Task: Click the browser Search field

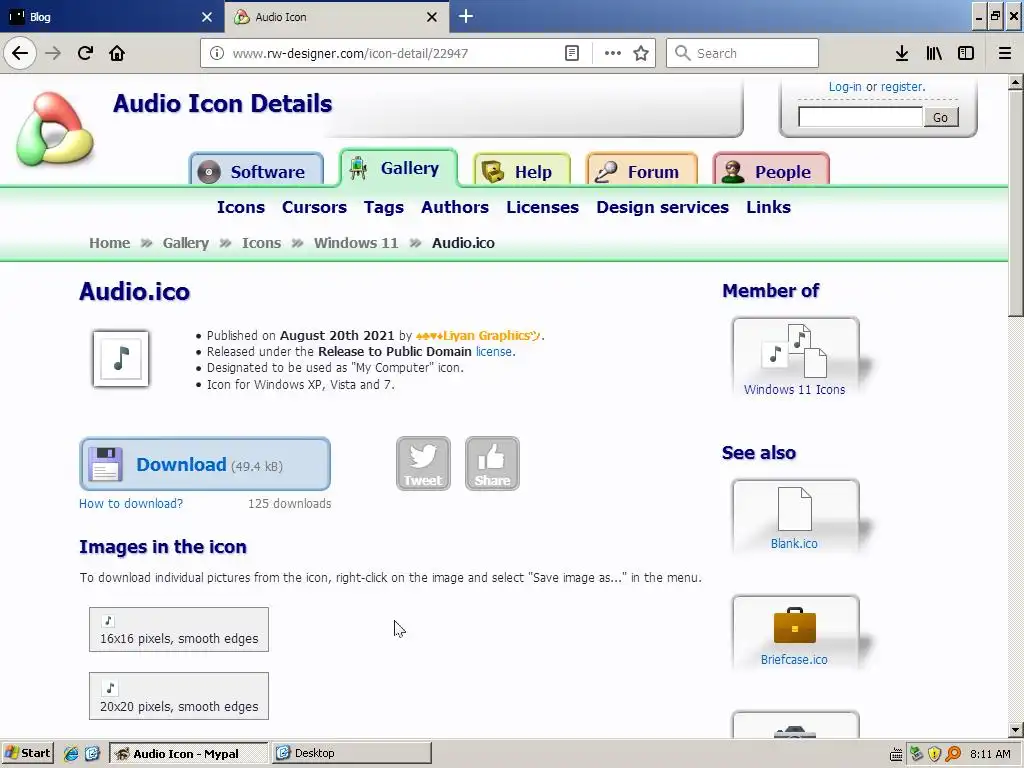Action: pos(742,53)
